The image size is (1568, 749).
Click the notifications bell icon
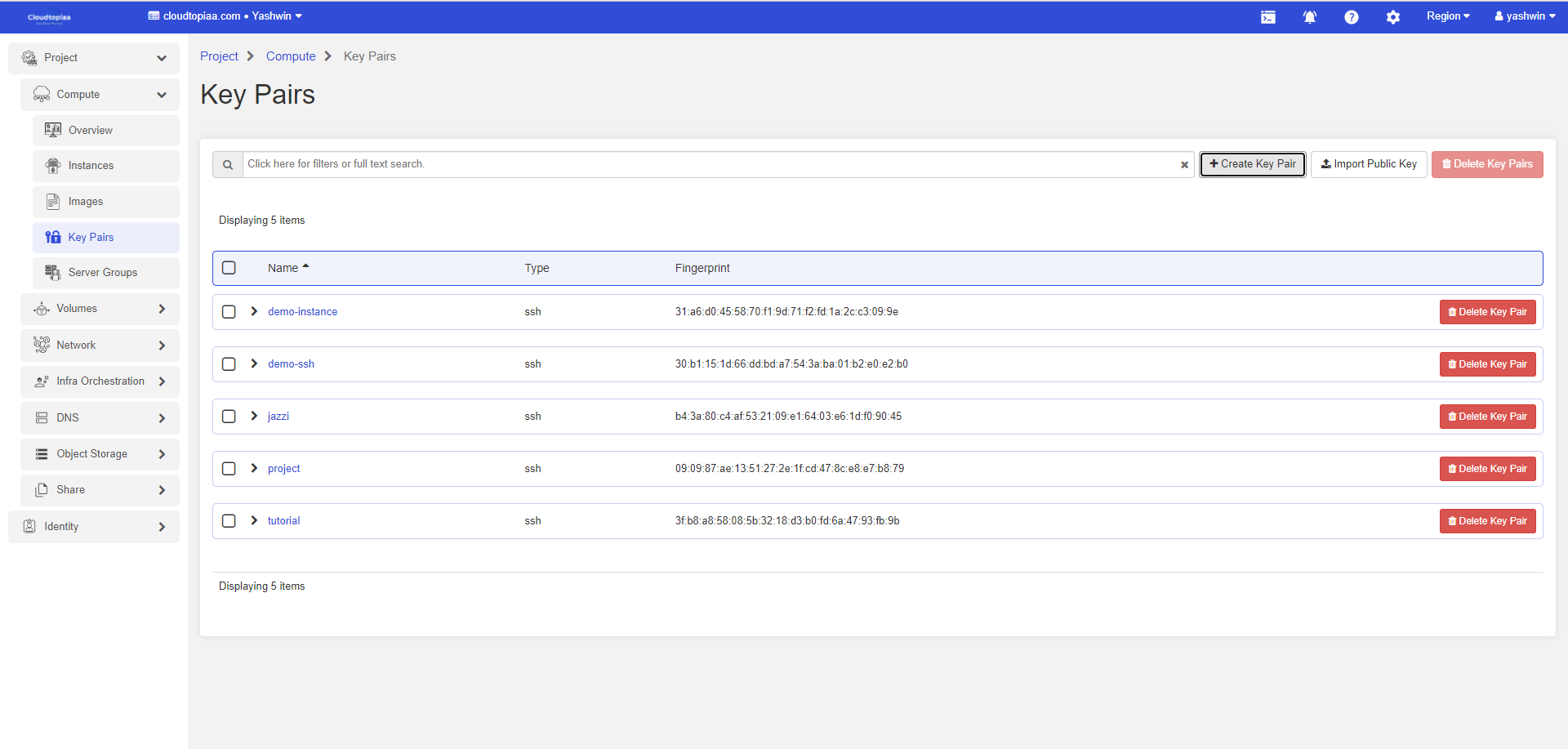pos(1309,17)
